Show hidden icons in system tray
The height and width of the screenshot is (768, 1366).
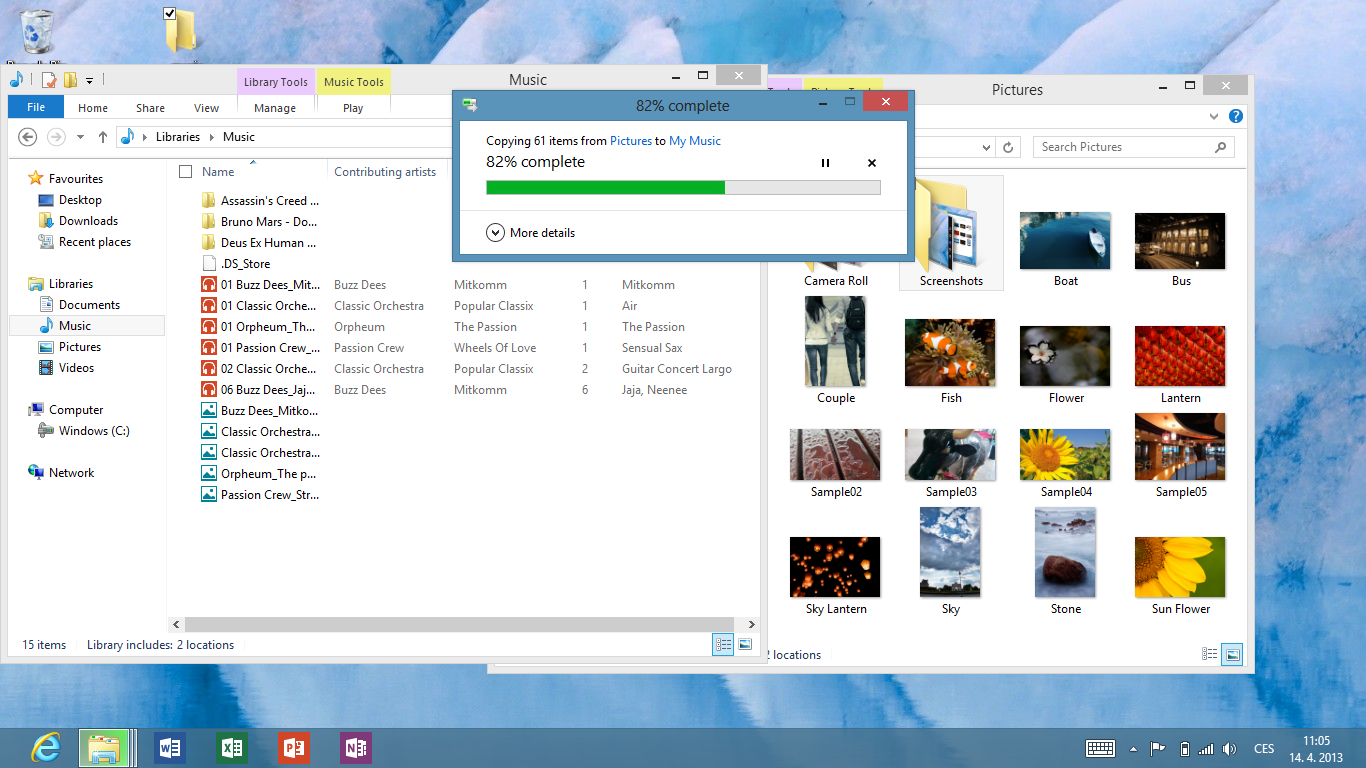pos(1133,749)
